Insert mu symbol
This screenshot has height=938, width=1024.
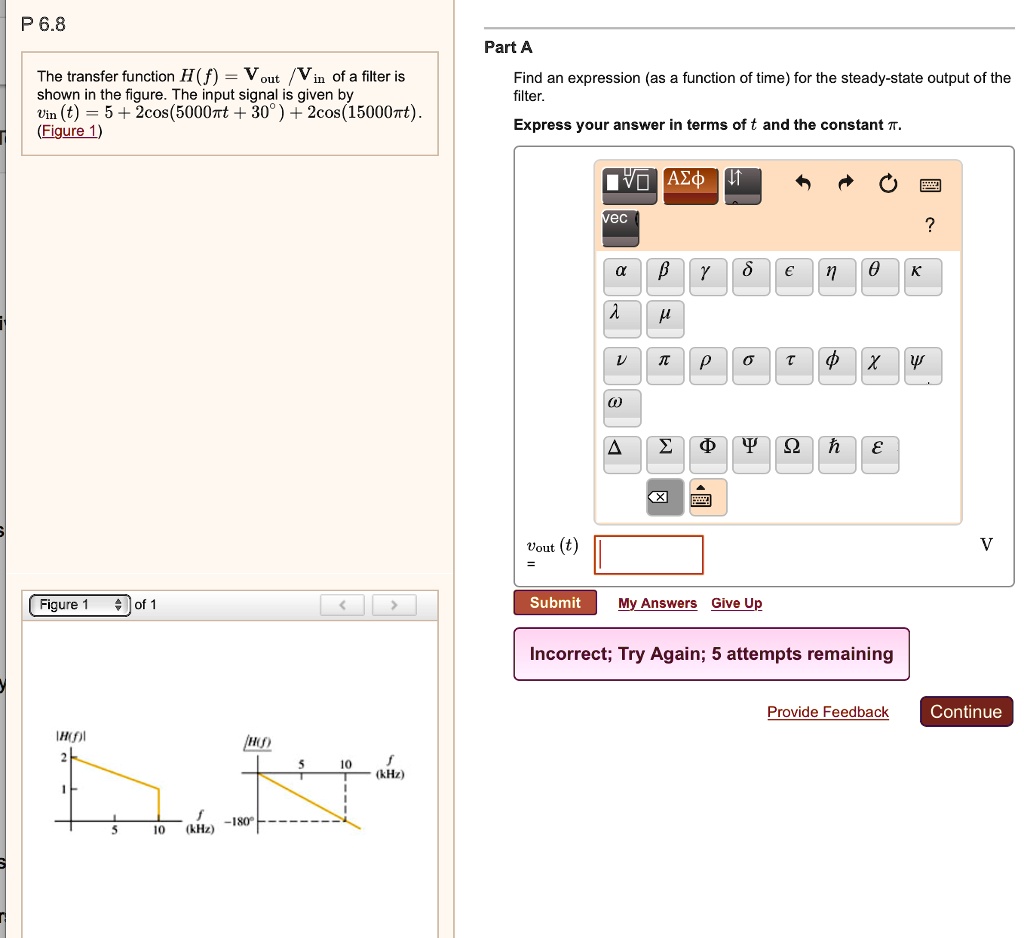[665, 319]
